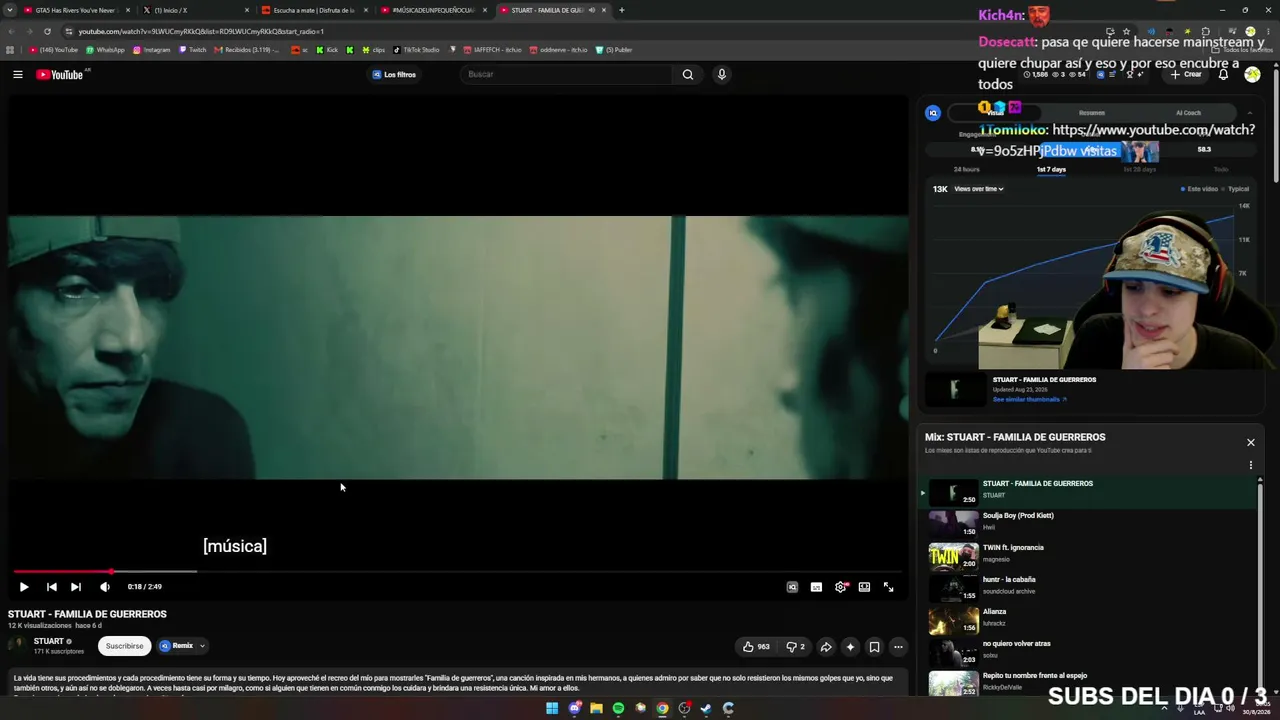Open the TikTok Studio bookmark
The height and width of the screenshot is (720, 1280).
416,50
